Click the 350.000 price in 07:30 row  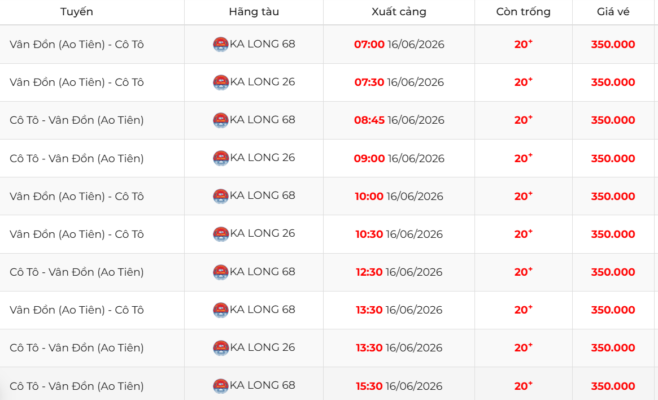(x=613, y=82)
